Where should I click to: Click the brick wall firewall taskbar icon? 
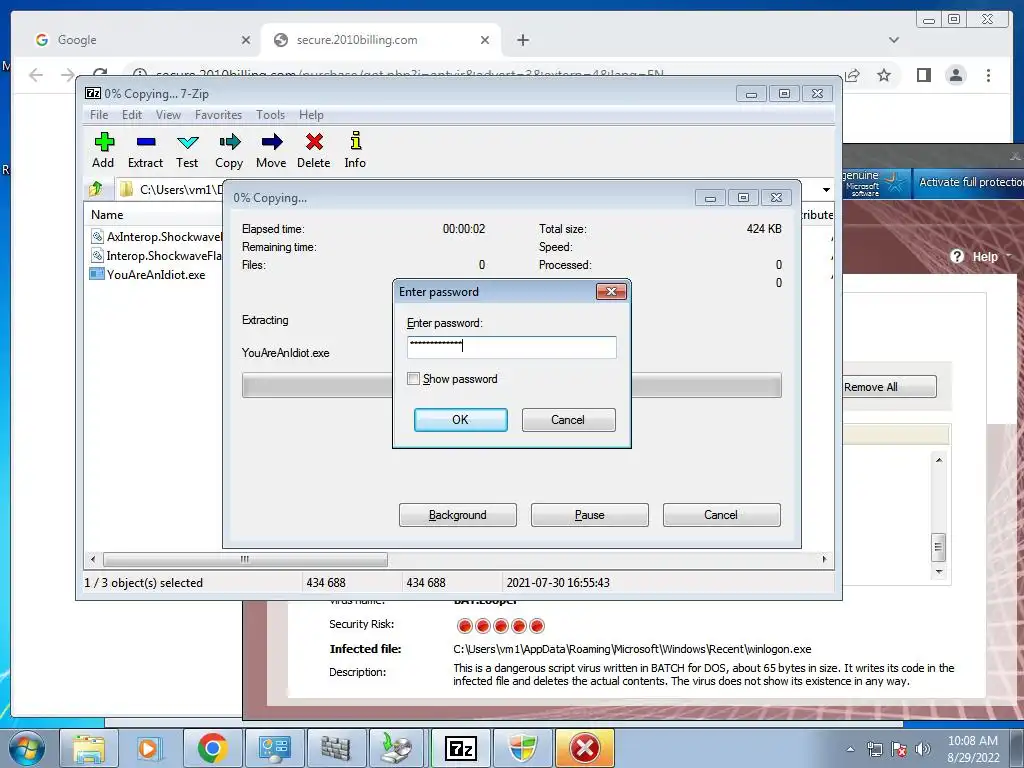pyautogui.click(x=336, y=748)
